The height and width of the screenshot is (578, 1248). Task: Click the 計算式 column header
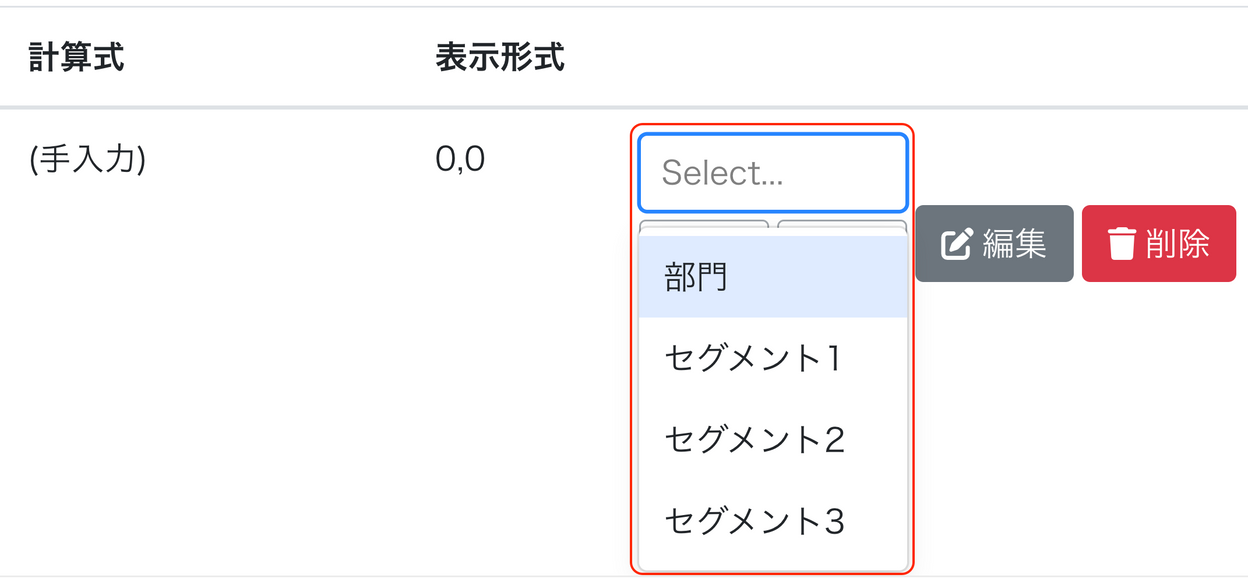77,58
